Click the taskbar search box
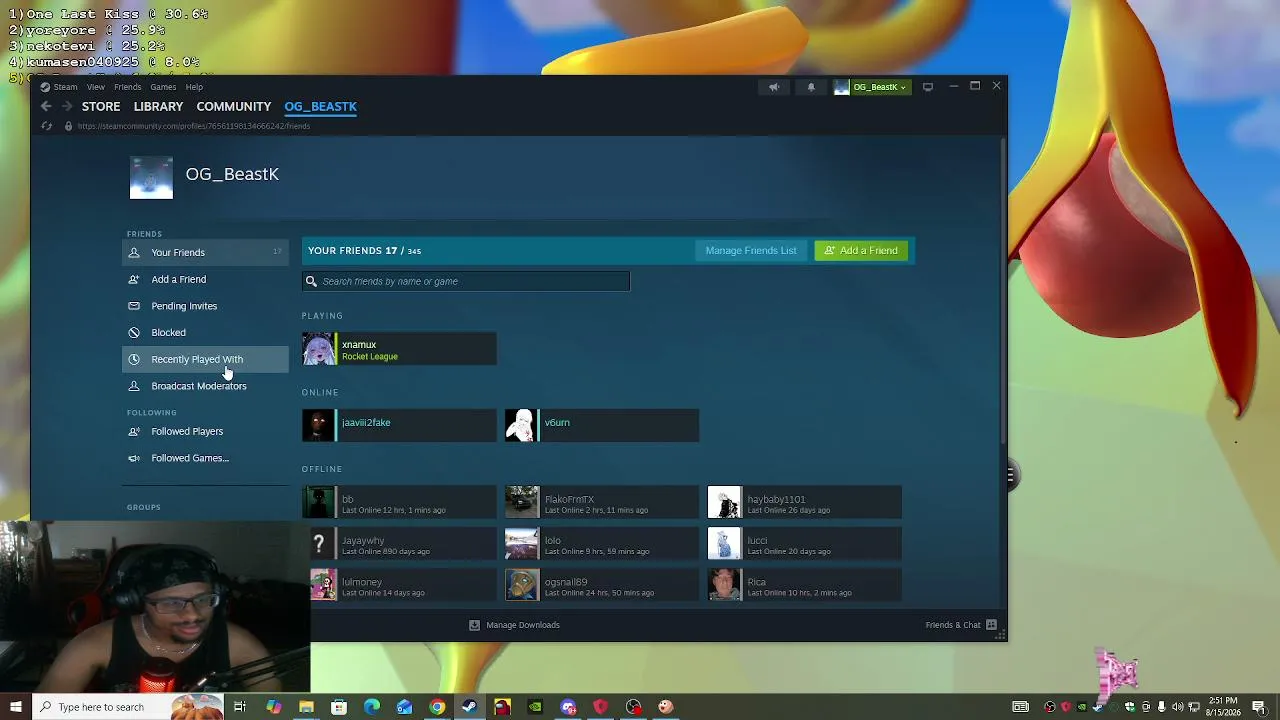Image resolution: width=1280 pixels, height=720 pixels. (x=127, y=707)
